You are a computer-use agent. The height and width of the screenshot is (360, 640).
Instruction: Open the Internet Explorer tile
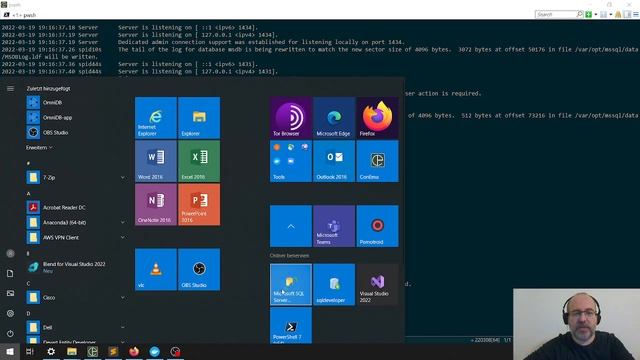[156, 118]
